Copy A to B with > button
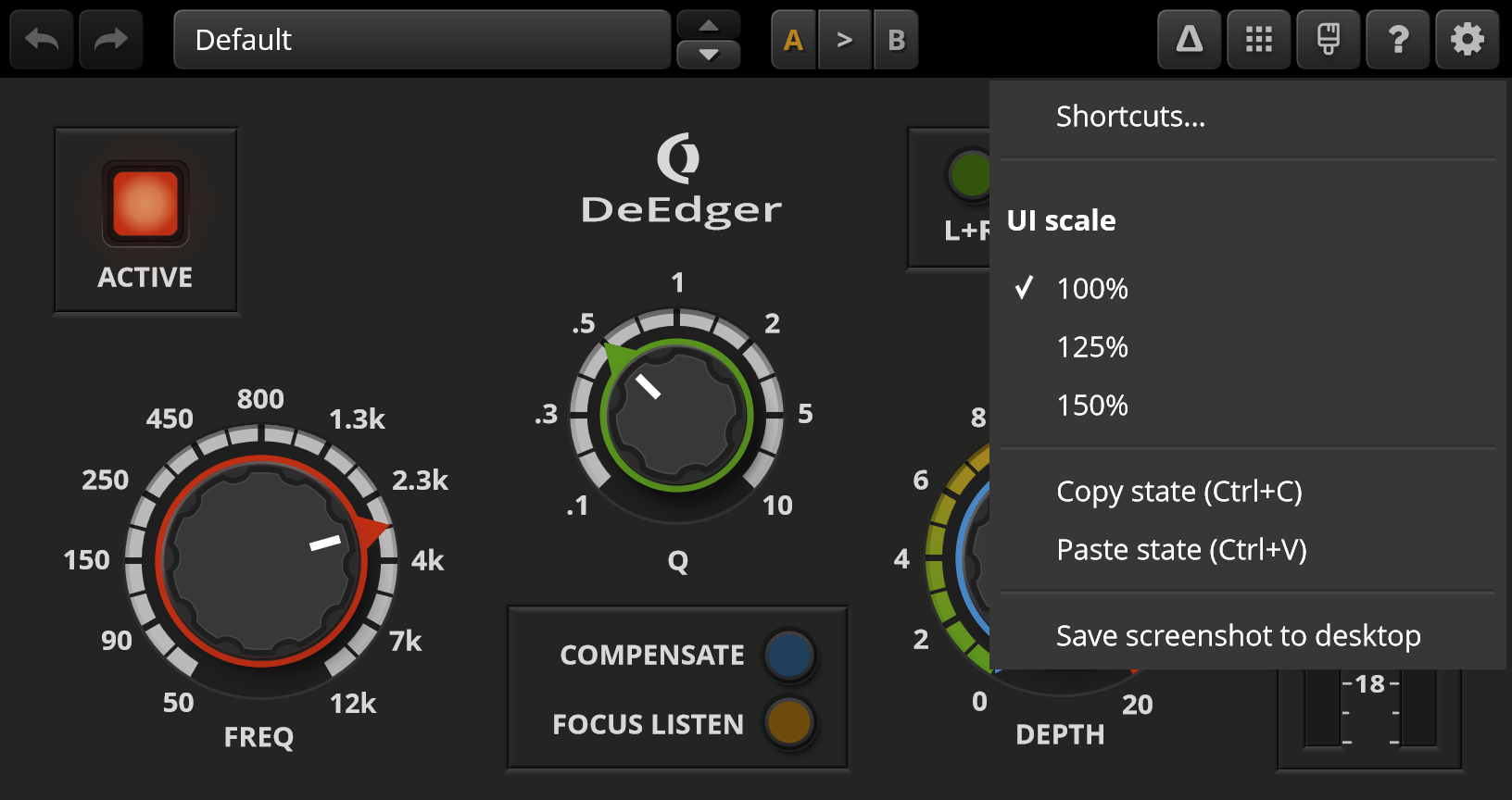This screenshot has height=800, width=1512. click(845, 40)
